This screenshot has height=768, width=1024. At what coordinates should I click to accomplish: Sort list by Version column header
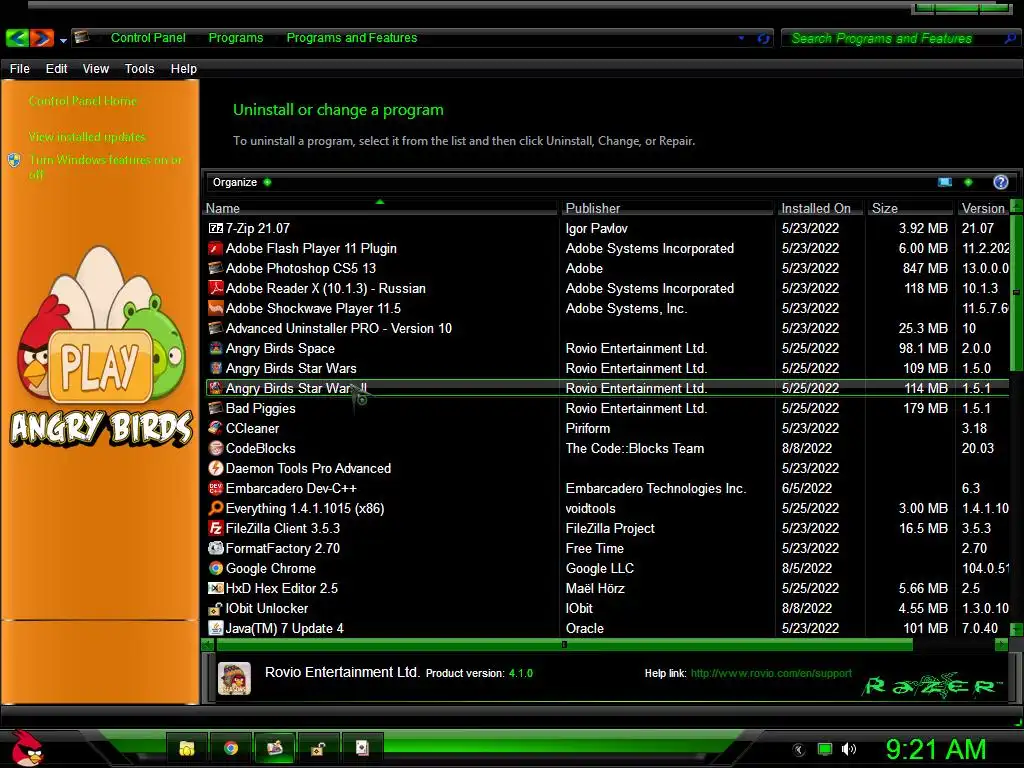coord(983,208)
